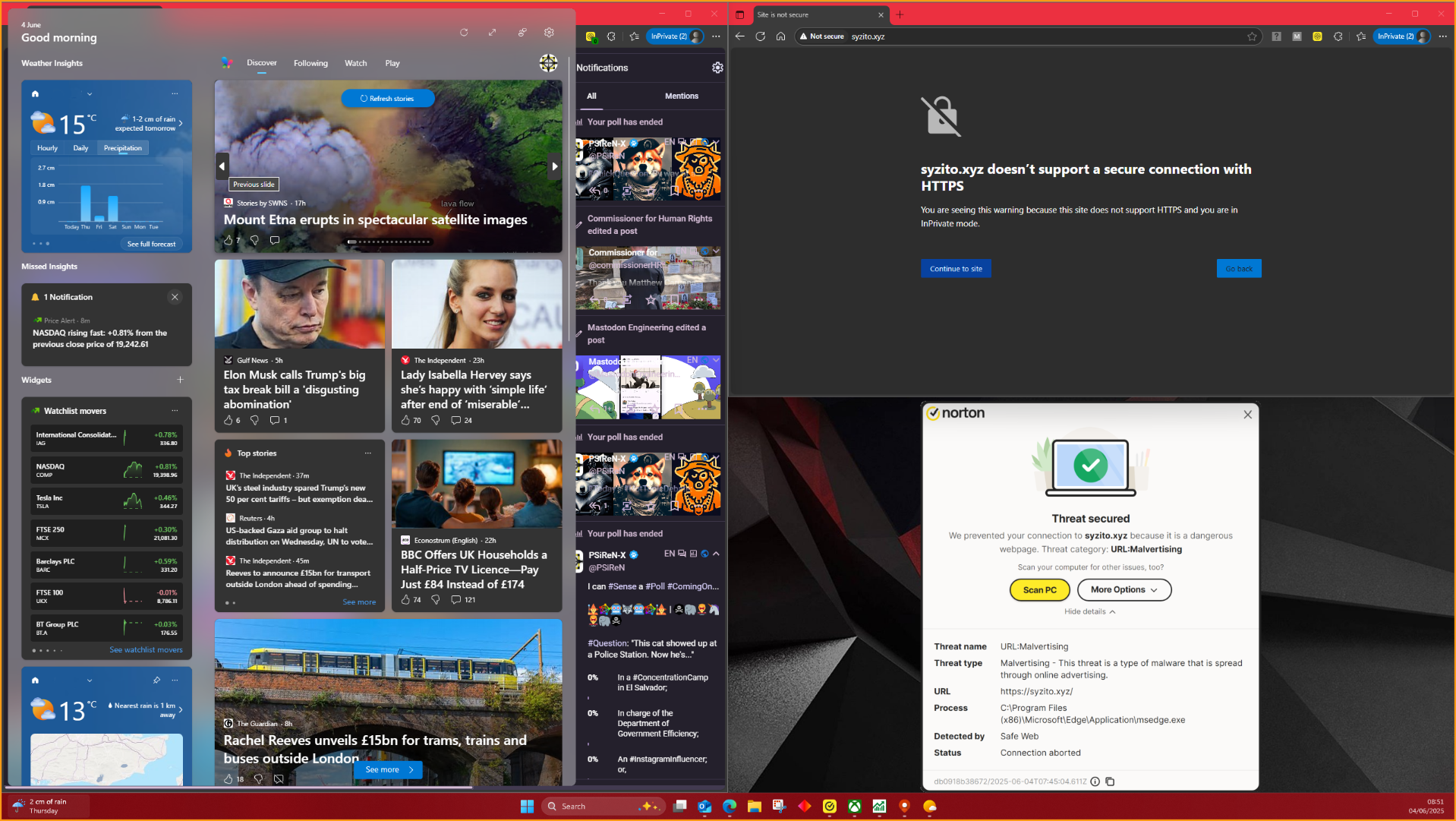Open the Watch tab

(356, 63)
